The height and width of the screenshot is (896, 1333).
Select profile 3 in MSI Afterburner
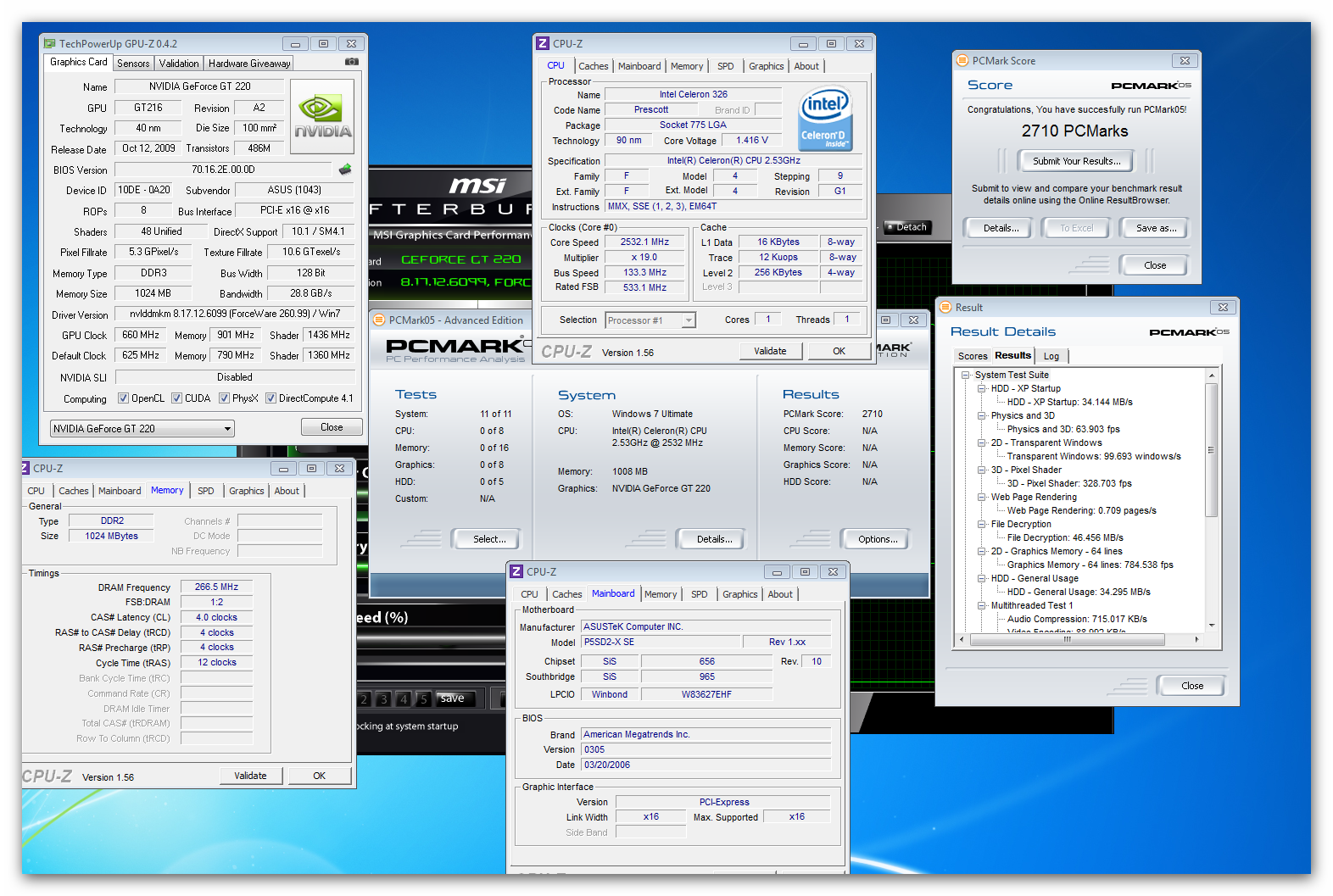tap(383, 699)
